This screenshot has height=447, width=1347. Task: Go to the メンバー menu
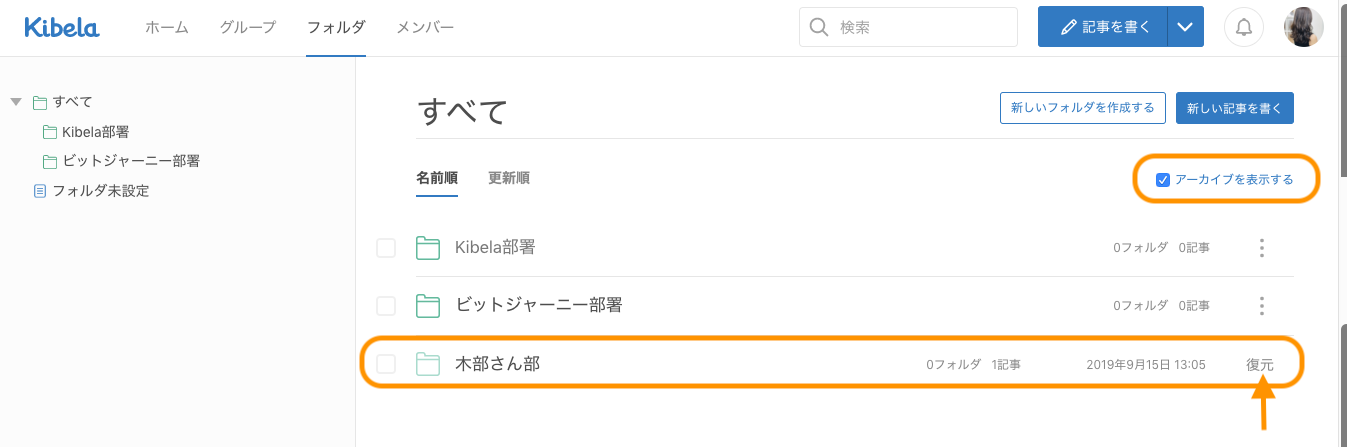pyautogui.click(x=425, y=28)
